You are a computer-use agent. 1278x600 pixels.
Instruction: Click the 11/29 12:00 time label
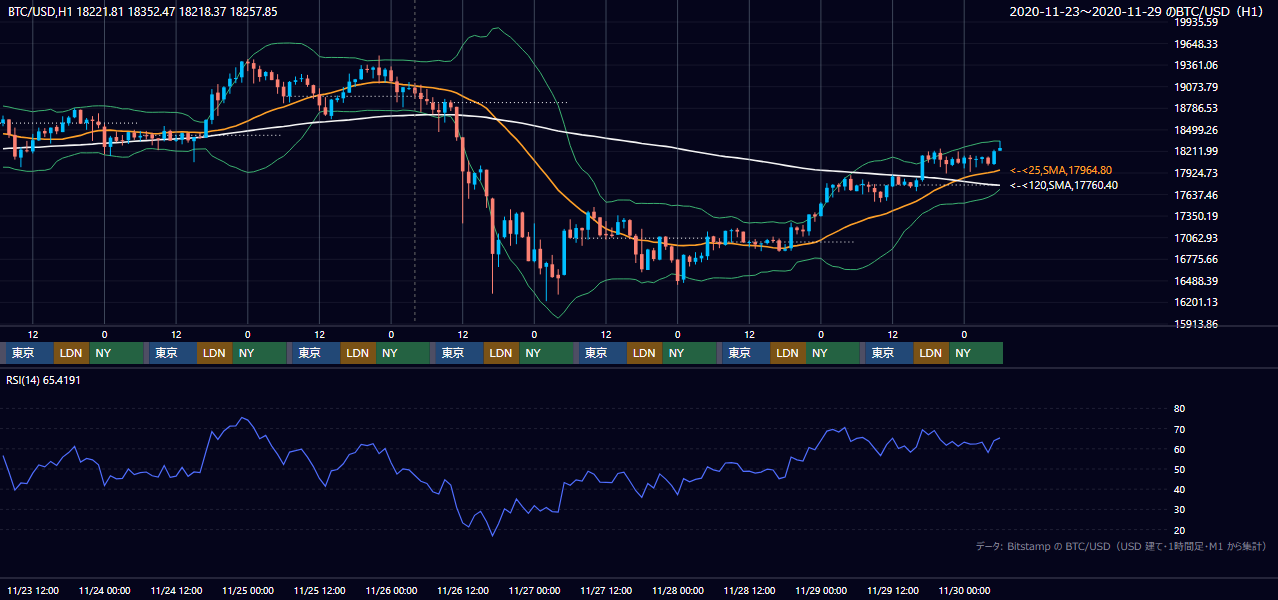coord(893,590)
